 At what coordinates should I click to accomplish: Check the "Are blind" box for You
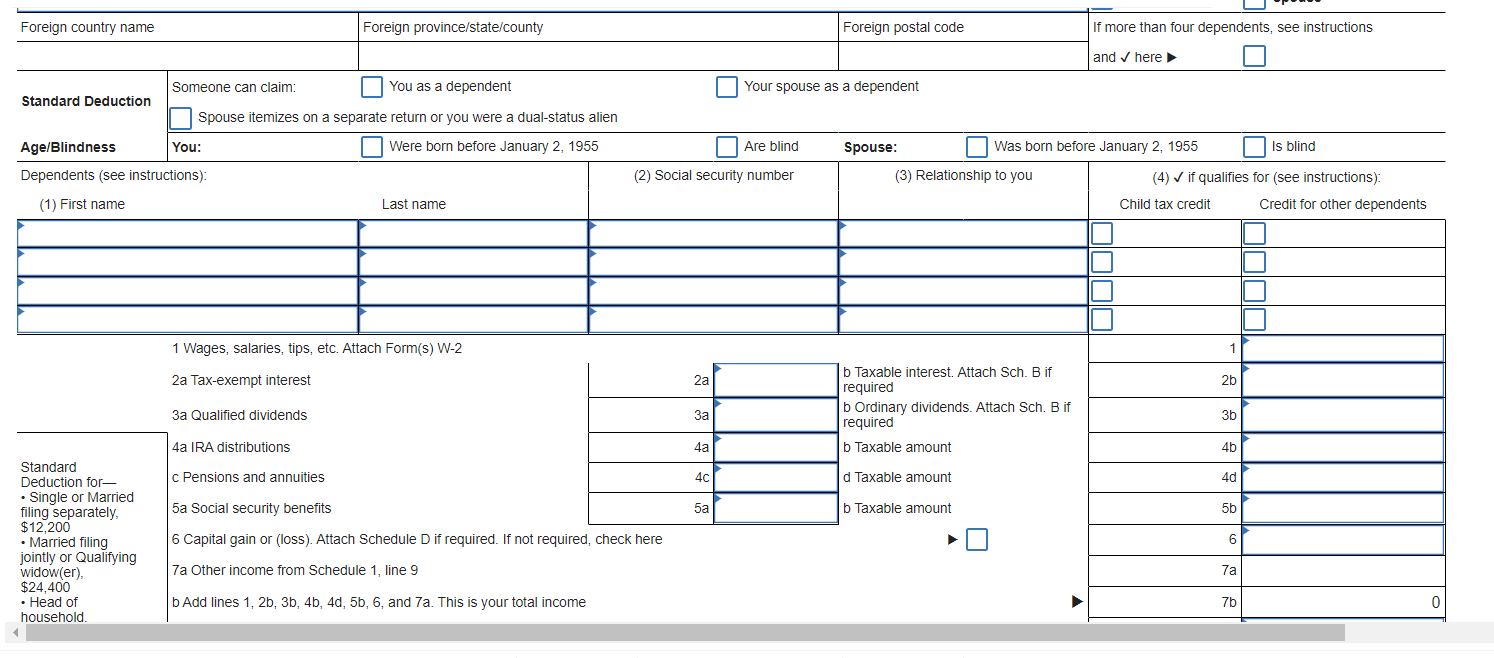727,146
